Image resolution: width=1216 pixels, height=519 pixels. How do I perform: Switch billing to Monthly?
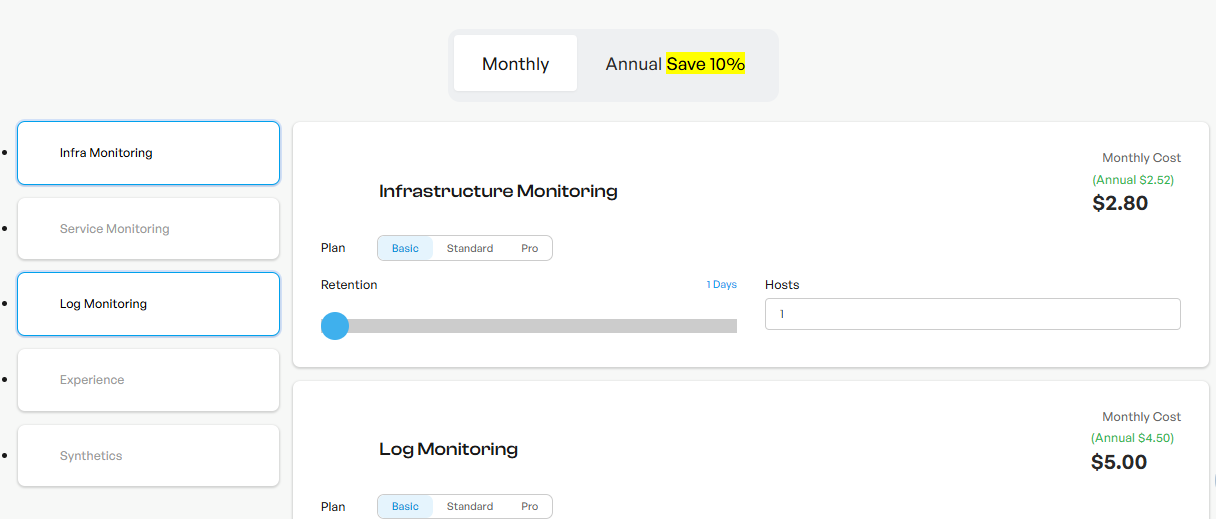pyautogui.click(x=515, y=63)
